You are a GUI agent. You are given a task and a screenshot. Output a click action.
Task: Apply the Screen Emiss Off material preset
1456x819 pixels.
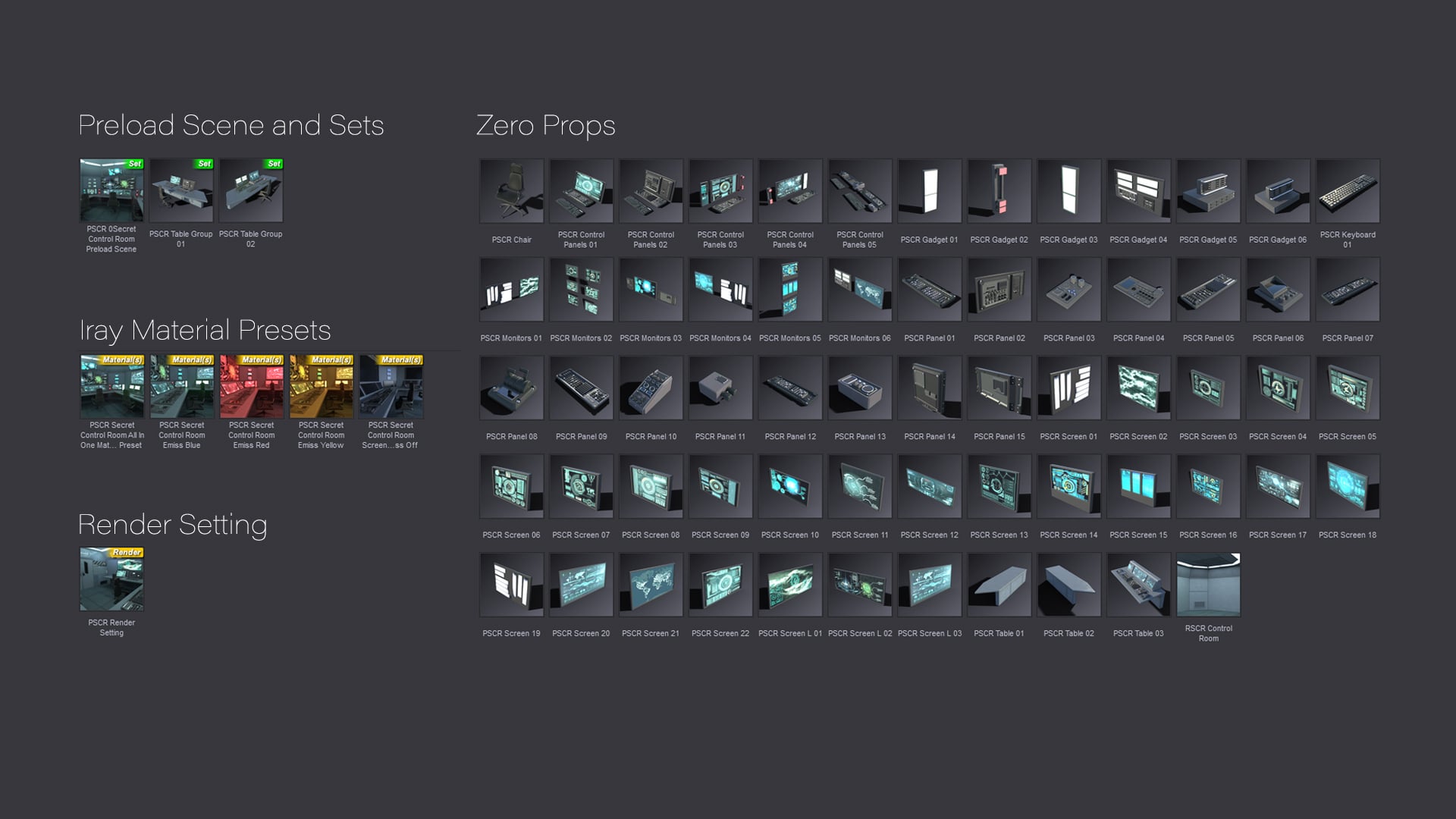(x=391, y=387)
